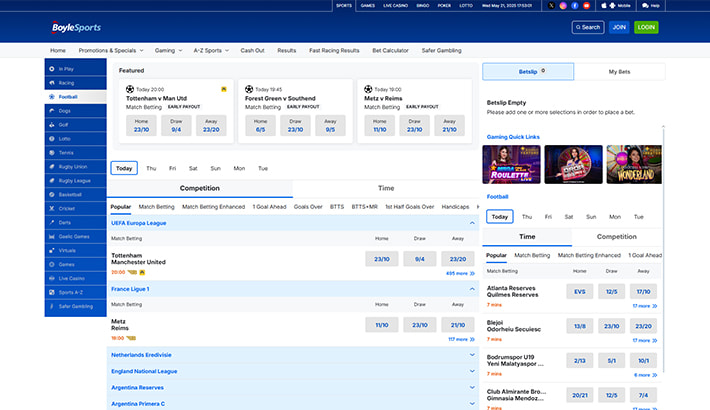Select Today in right Football panel

(500, 217)
